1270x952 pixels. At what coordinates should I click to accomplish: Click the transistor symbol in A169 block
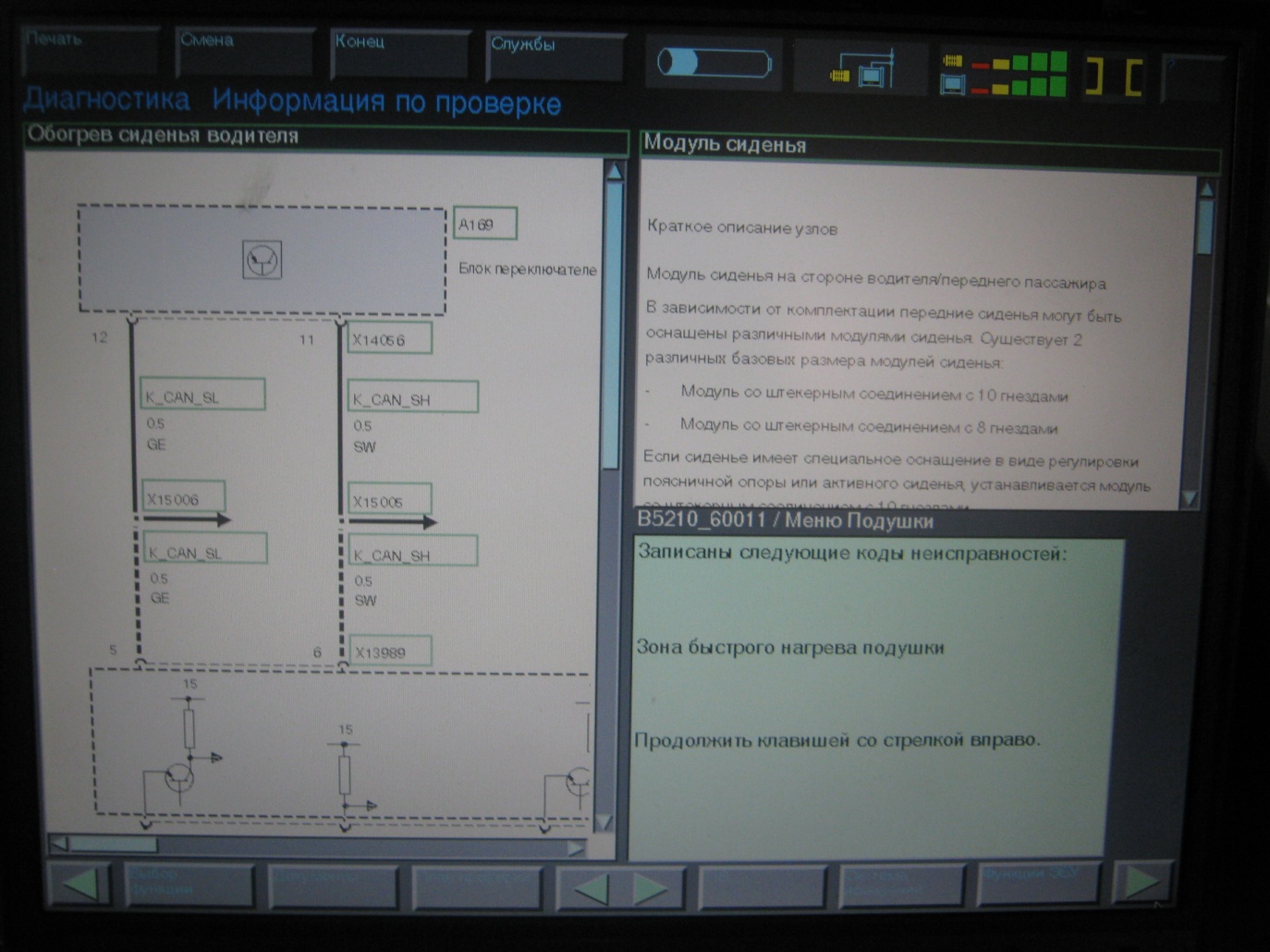(262, 260)
